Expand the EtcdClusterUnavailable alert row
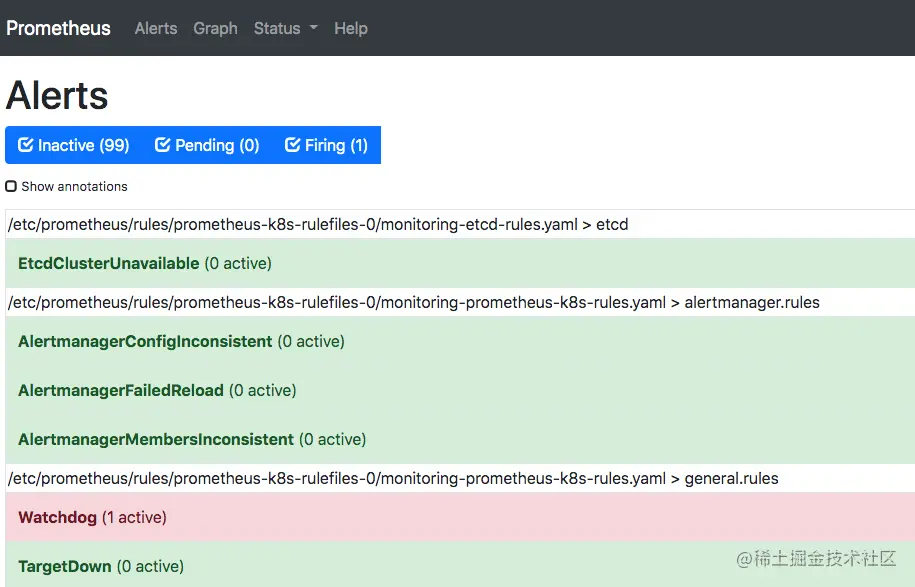 point(109,263)
